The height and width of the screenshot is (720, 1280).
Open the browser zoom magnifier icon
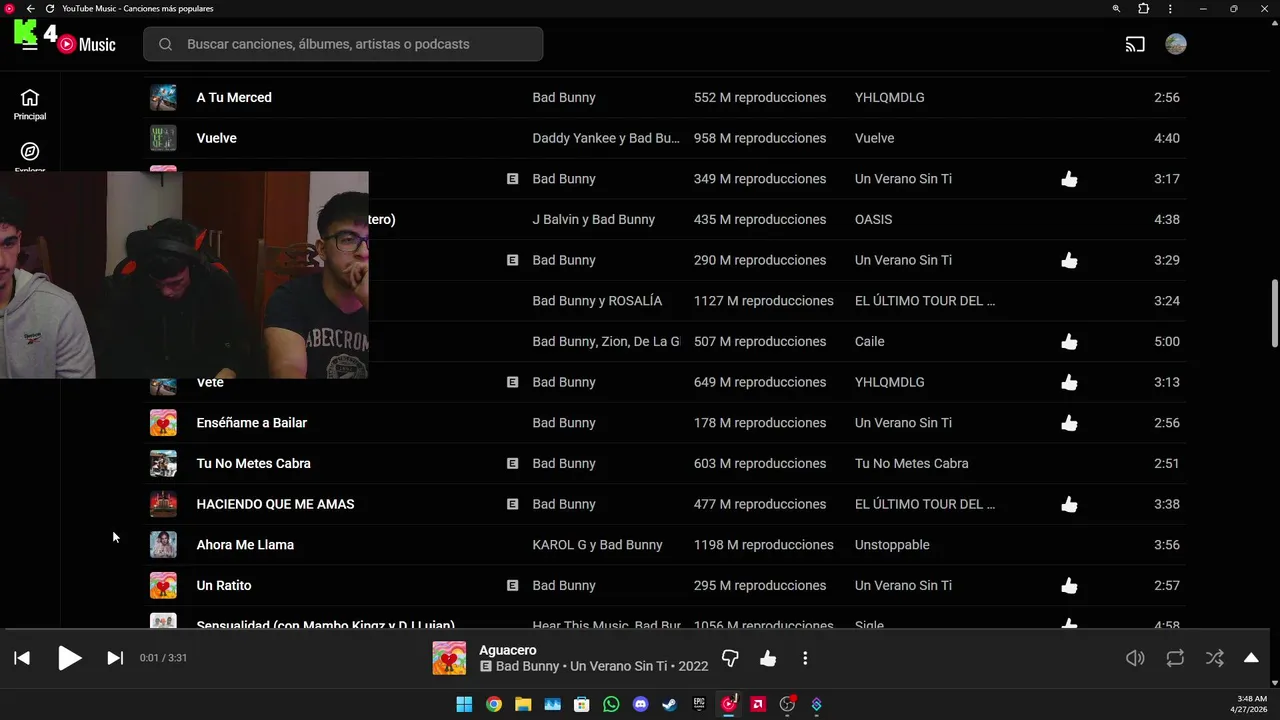(x=1116, y=8)
